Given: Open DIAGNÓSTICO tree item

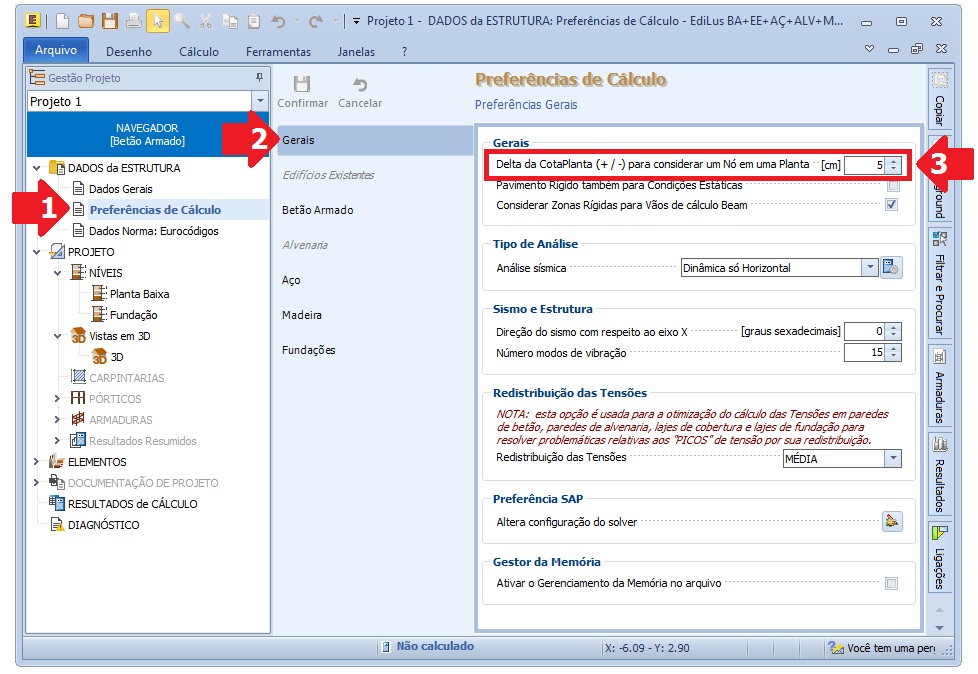Looking at the screenshot, I should click(x=104, y=525).
